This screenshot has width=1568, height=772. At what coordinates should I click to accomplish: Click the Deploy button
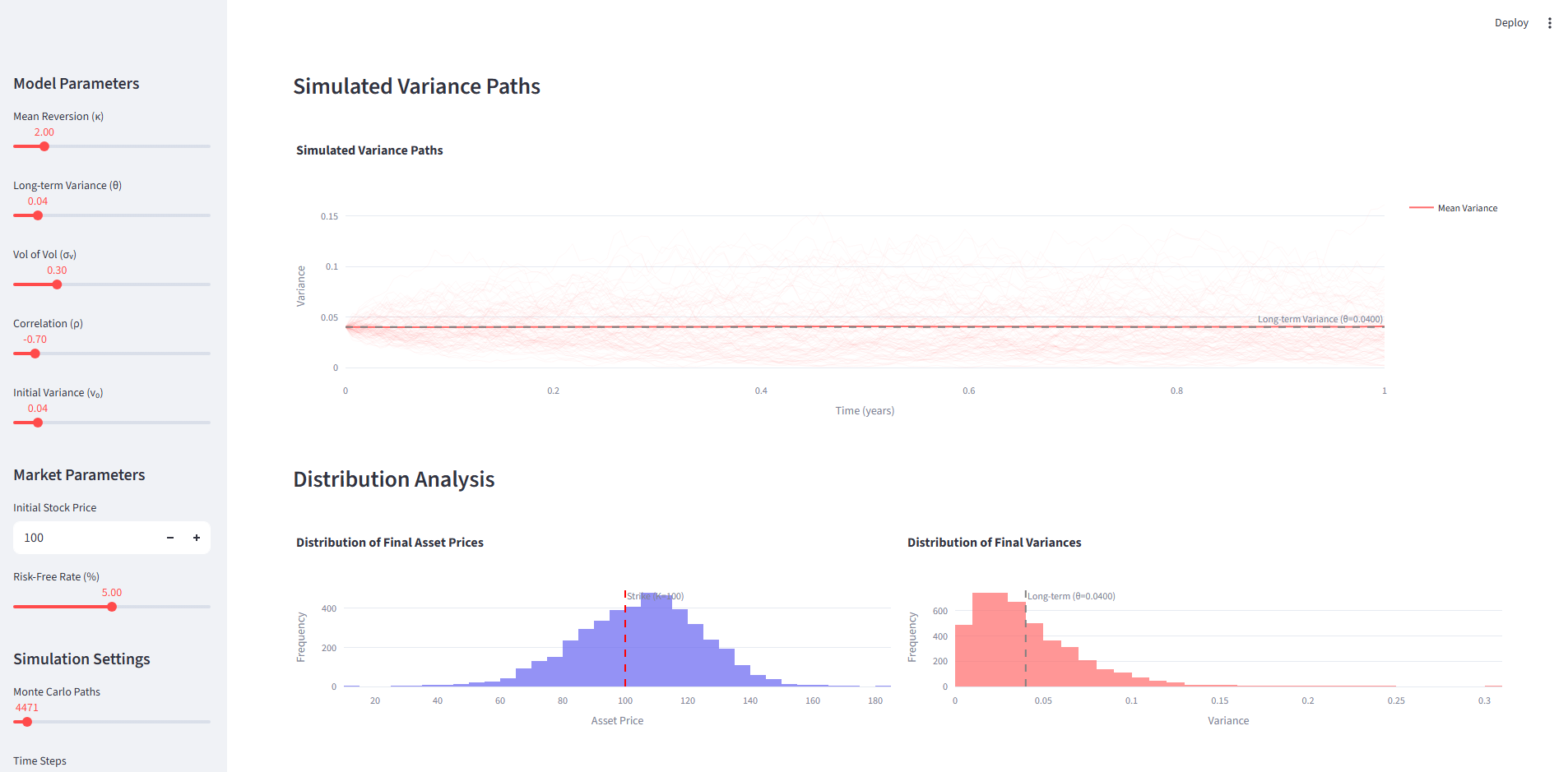pos(1511,22)
